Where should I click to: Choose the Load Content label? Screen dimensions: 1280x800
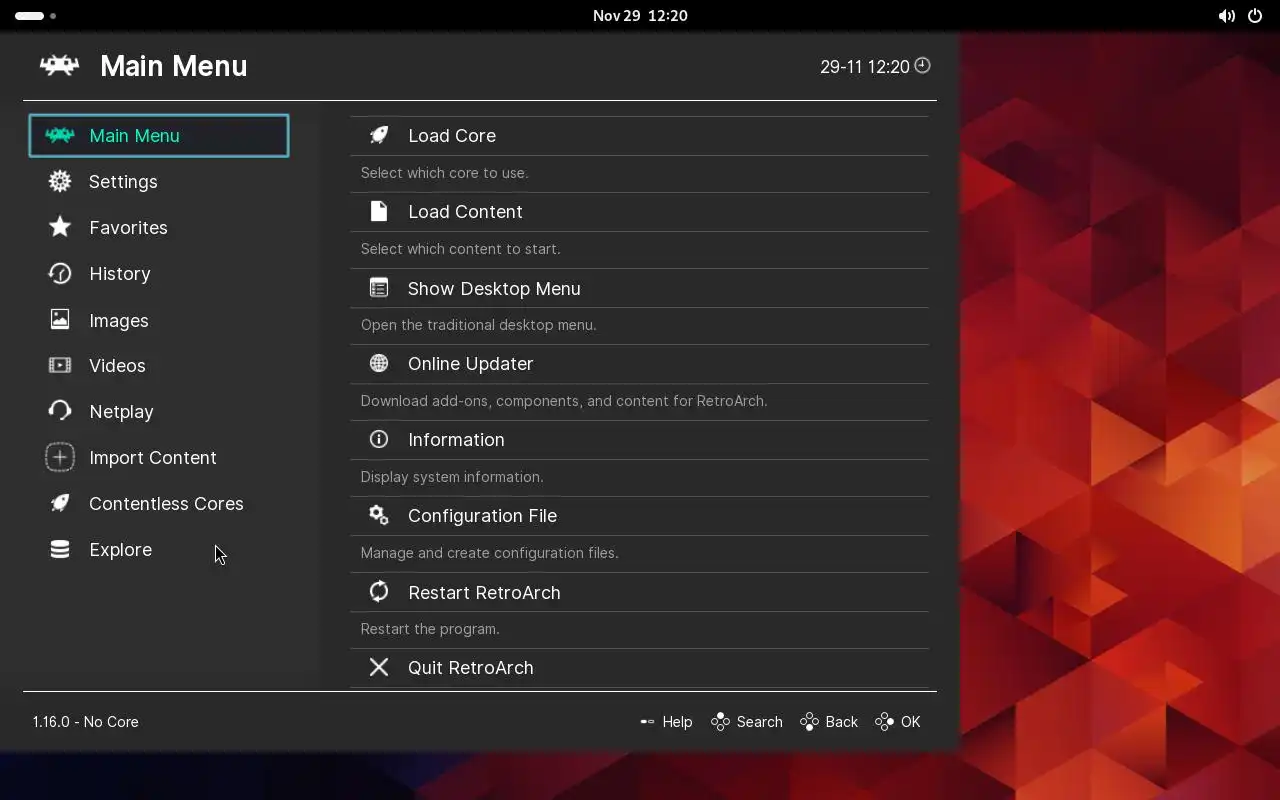pyautogui.click(x=465, y=212)
